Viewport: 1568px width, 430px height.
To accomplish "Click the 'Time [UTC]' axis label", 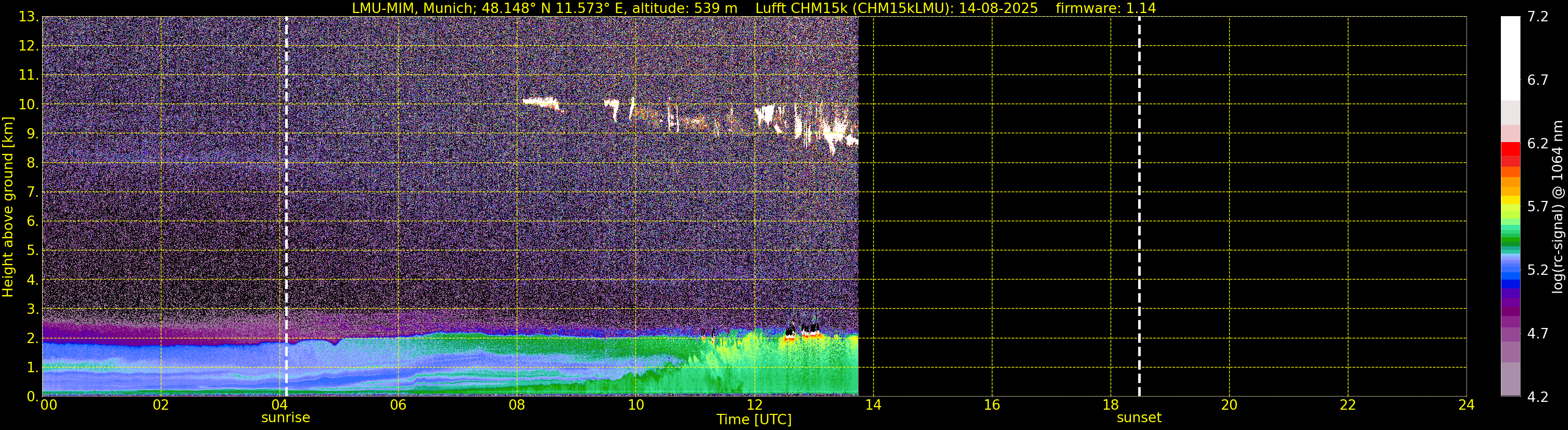I will point(754,420).
